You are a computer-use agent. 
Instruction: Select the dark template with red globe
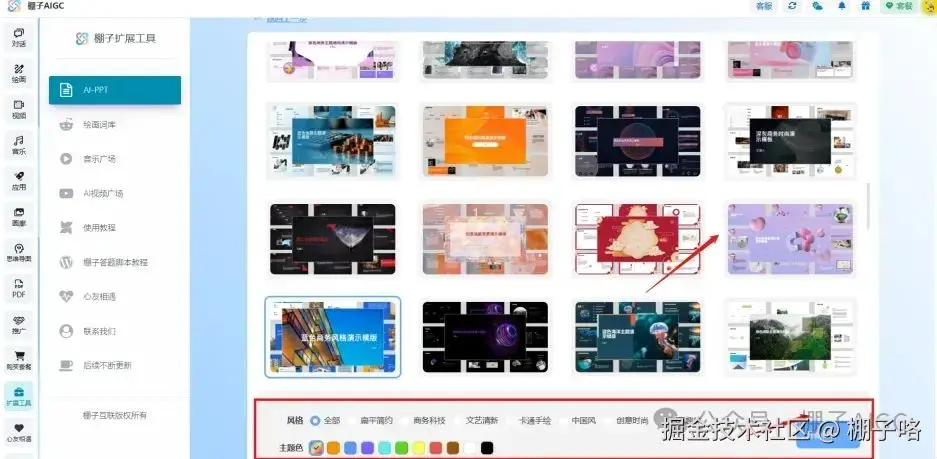pyautogui.click(x=638, y=141)
